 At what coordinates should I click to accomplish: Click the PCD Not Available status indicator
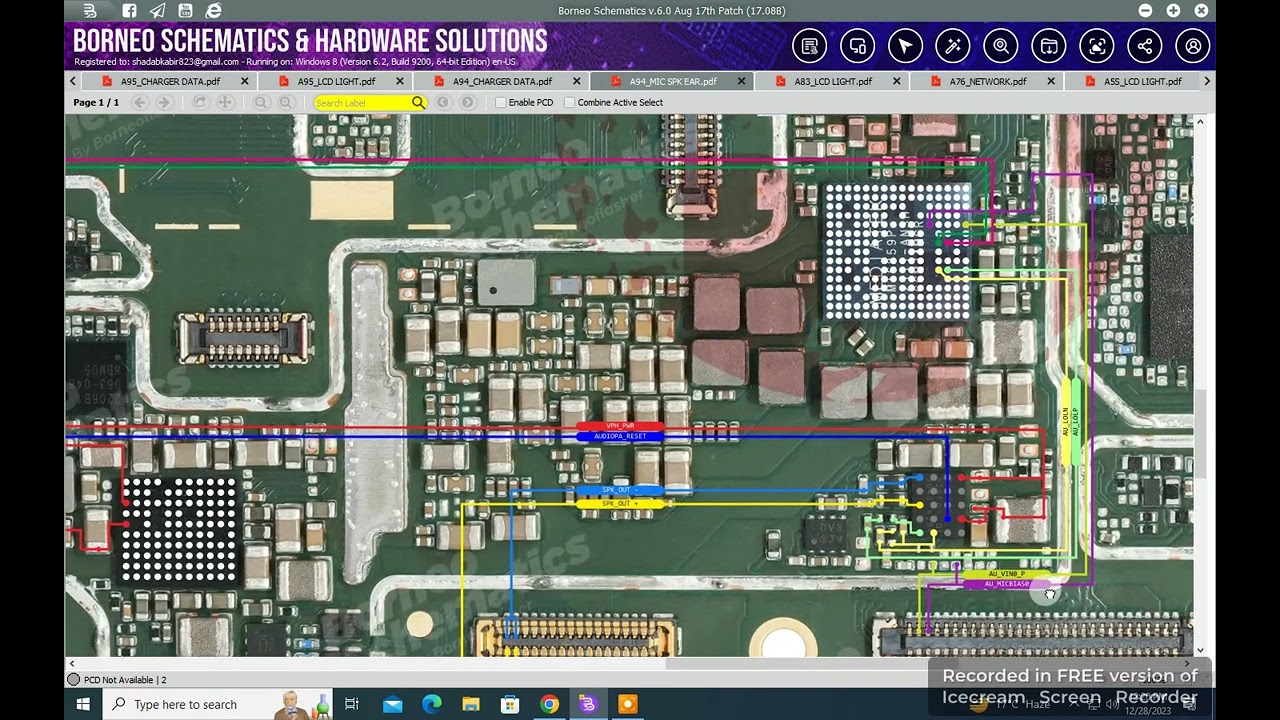tap(117, 680)
